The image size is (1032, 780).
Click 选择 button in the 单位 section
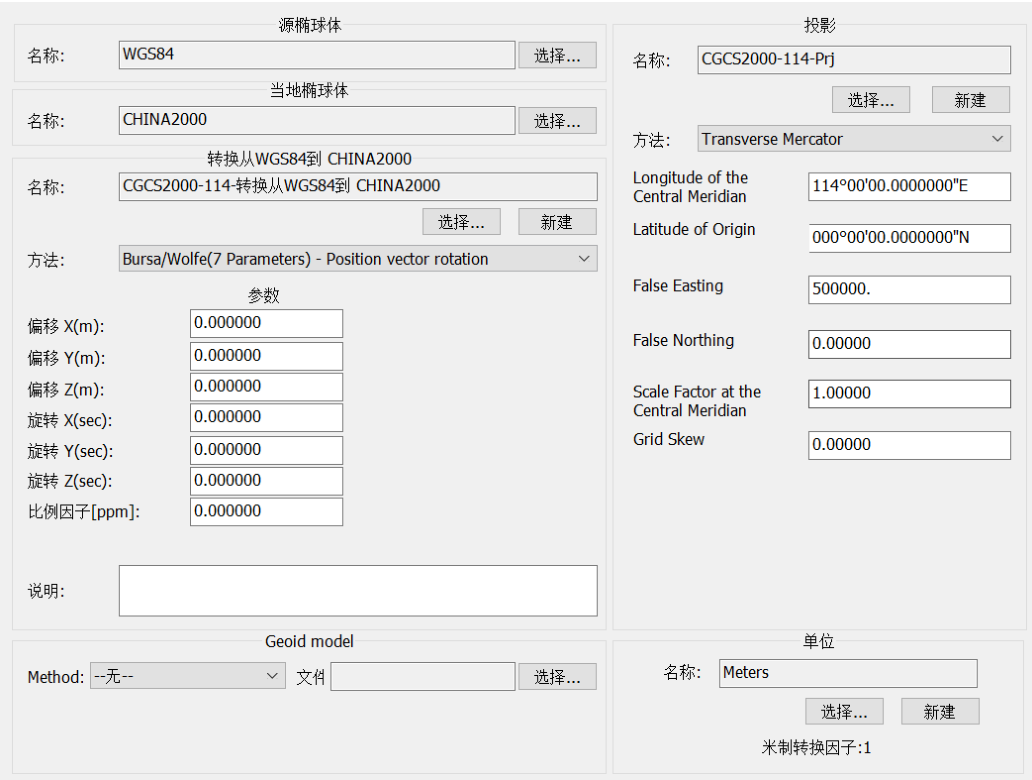pyautogui.click(x=844, y=712)
